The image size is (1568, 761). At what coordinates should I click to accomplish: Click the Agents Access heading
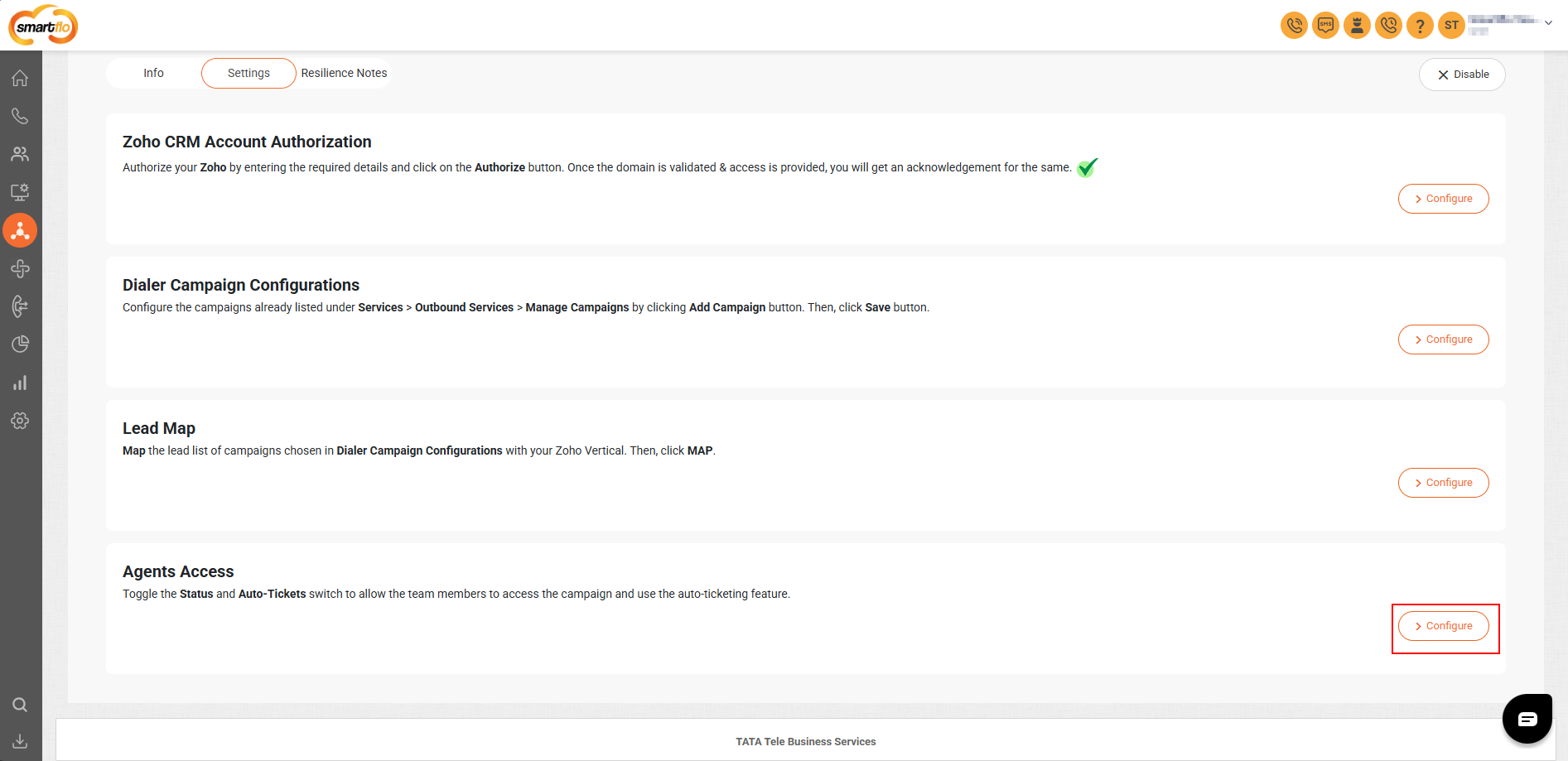[x=178, y=571]
